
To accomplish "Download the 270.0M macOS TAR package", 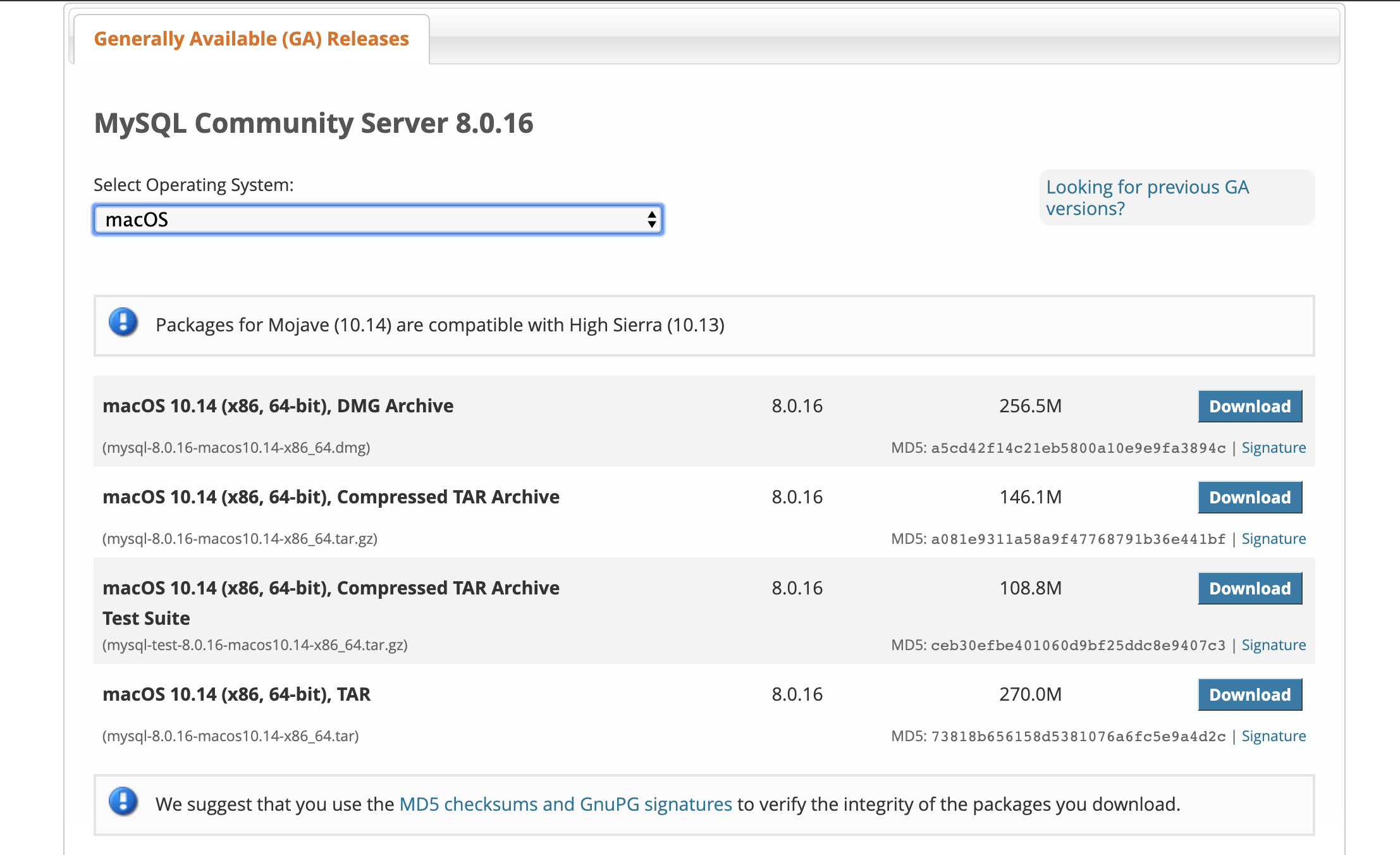I will 1250,694.
